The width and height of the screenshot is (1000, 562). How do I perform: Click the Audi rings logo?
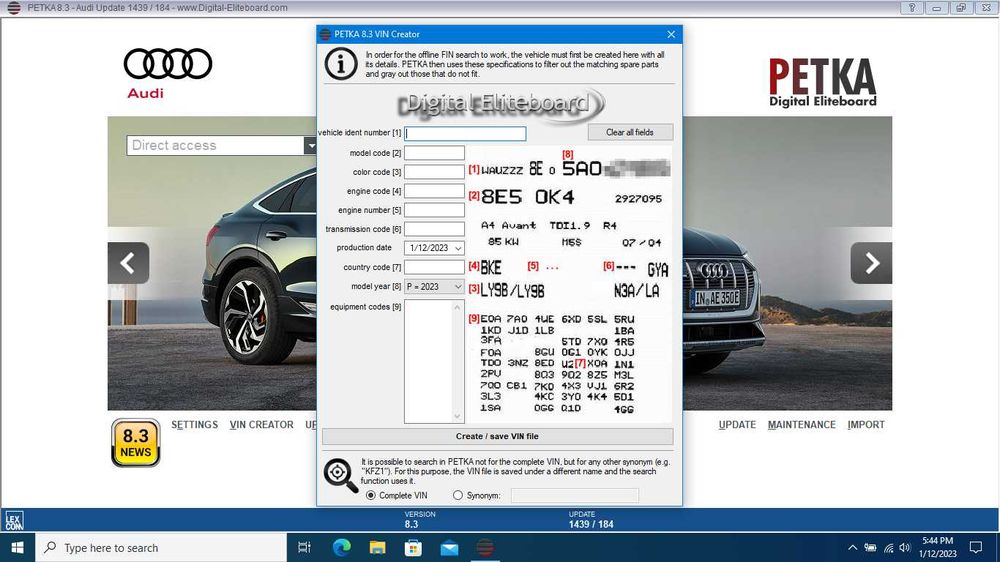(168, 64)
